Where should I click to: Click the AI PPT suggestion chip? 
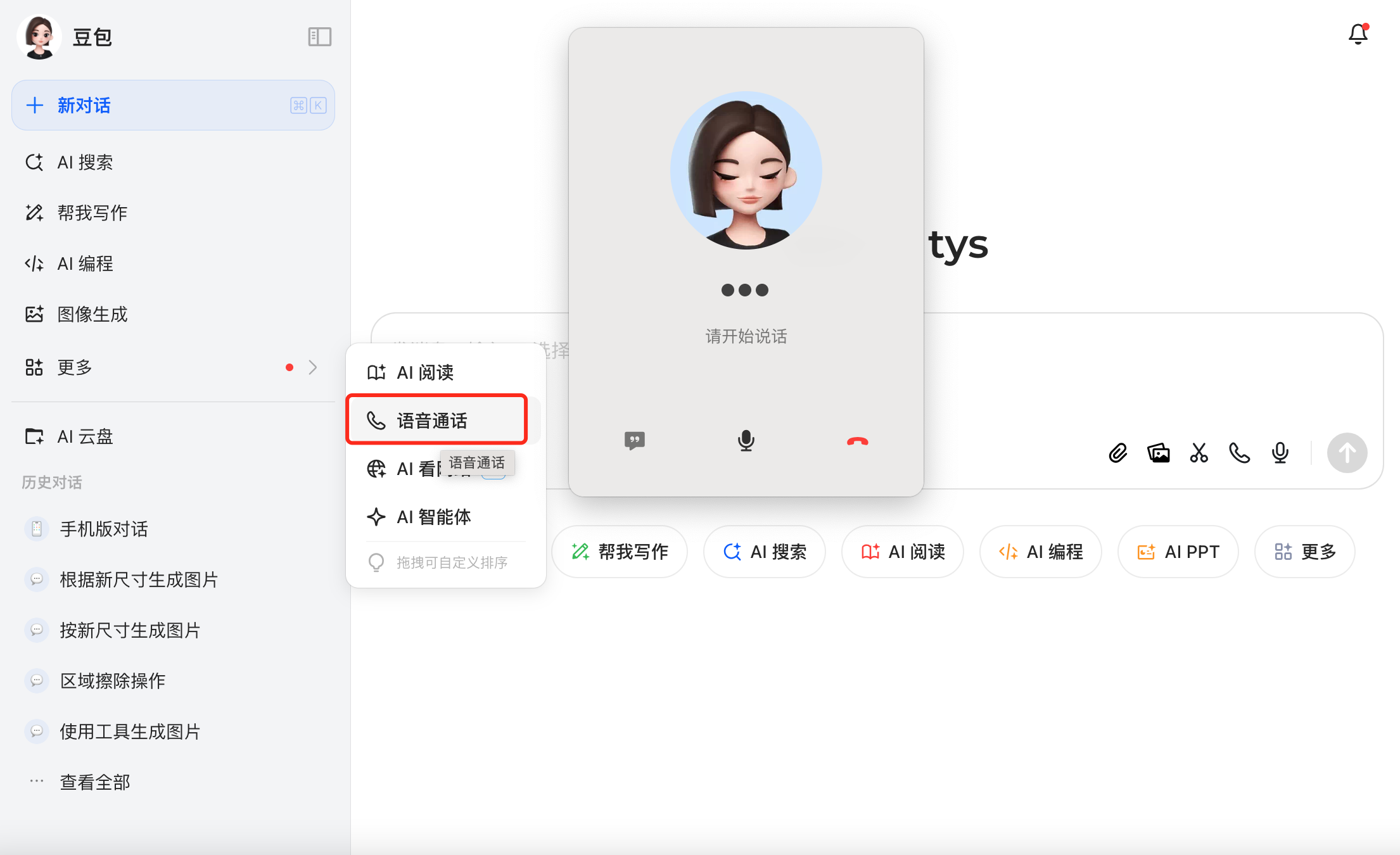tap(1178, 552)
